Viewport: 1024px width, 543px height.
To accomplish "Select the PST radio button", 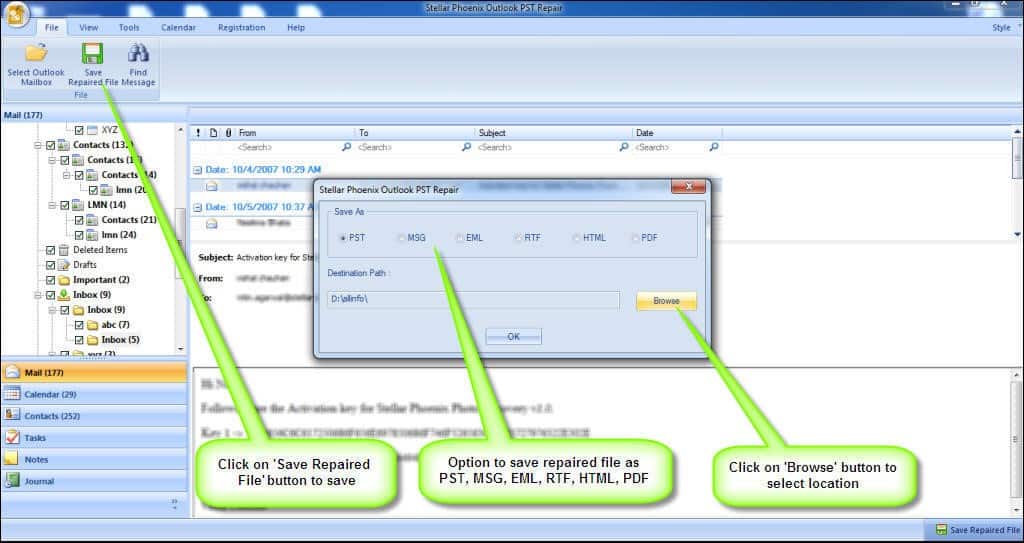I will coord(343,238).
